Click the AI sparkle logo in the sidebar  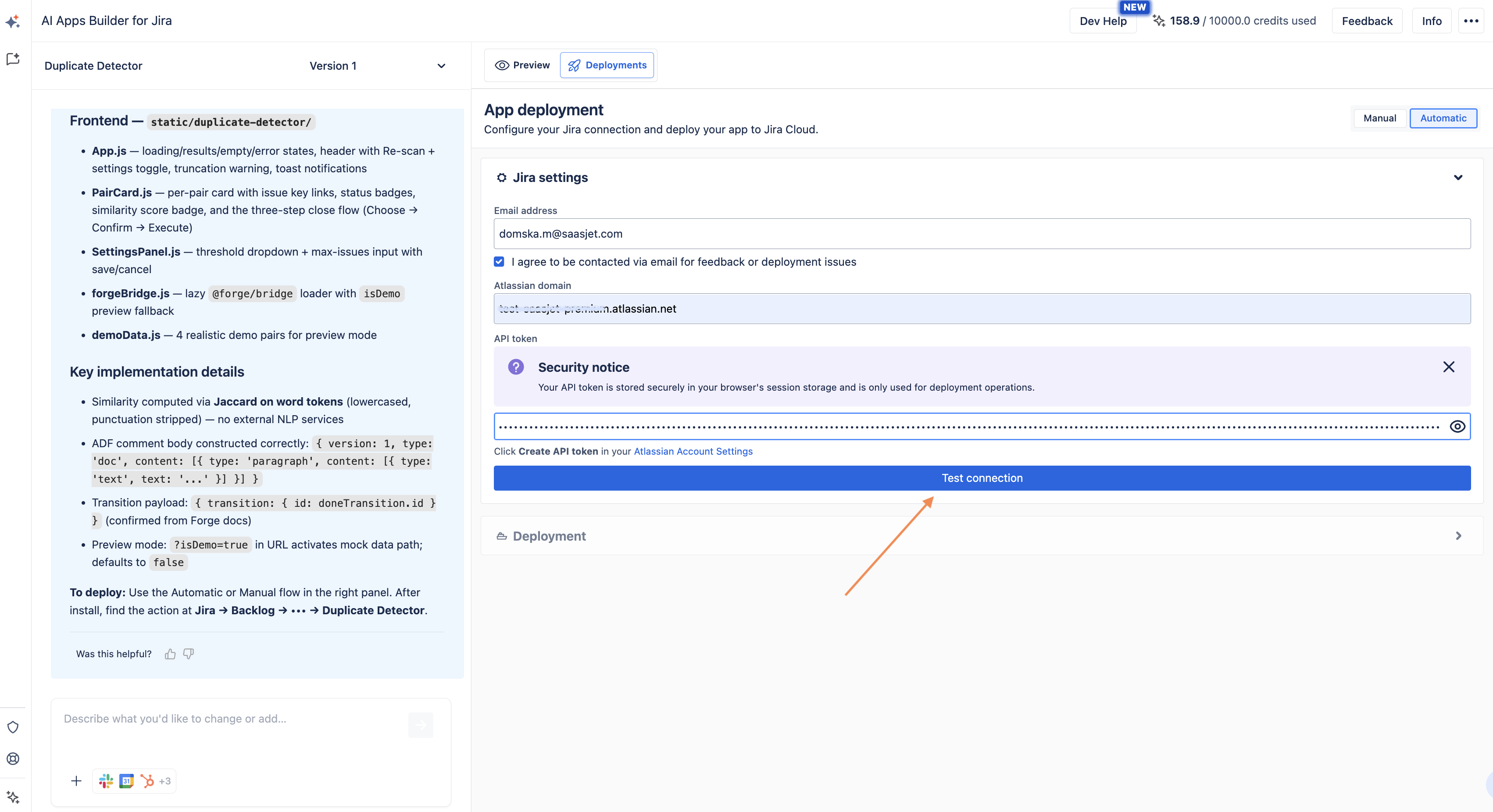click(x=13, y=21)
